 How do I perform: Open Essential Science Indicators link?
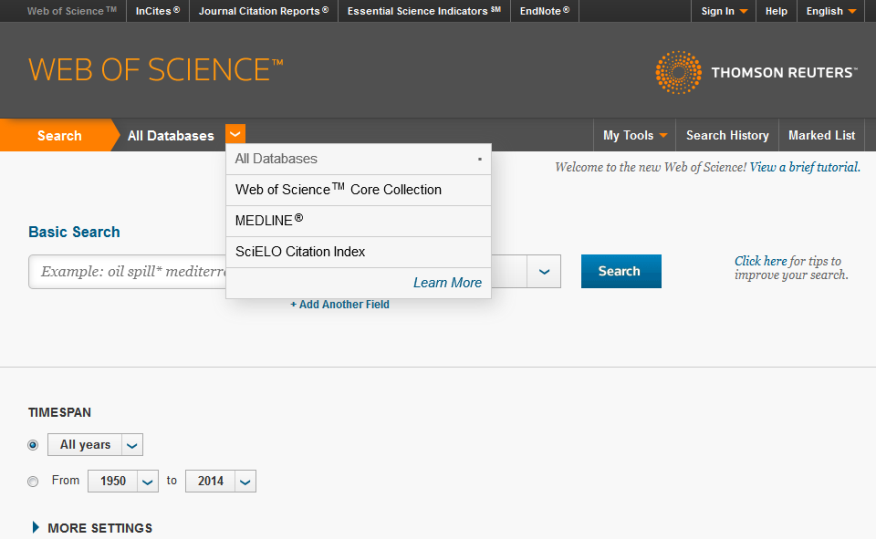click(424, 11)
